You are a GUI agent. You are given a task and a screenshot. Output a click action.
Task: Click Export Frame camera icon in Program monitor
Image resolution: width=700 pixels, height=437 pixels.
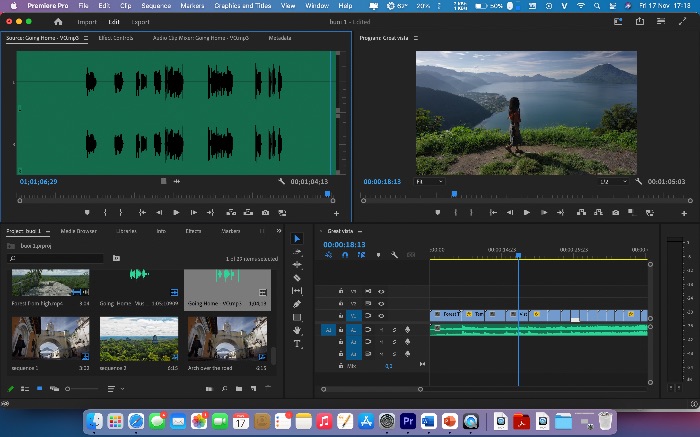(x=616, y=213)
